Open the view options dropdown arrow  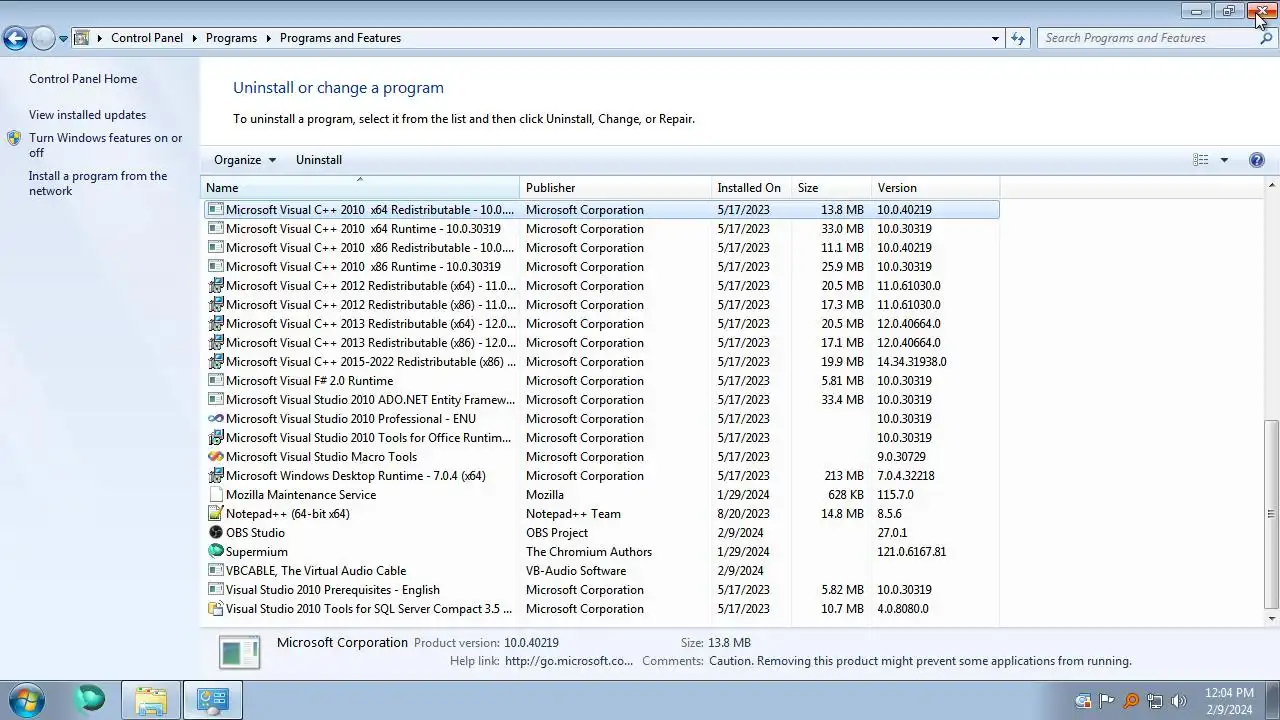[x=1224, y=160]
